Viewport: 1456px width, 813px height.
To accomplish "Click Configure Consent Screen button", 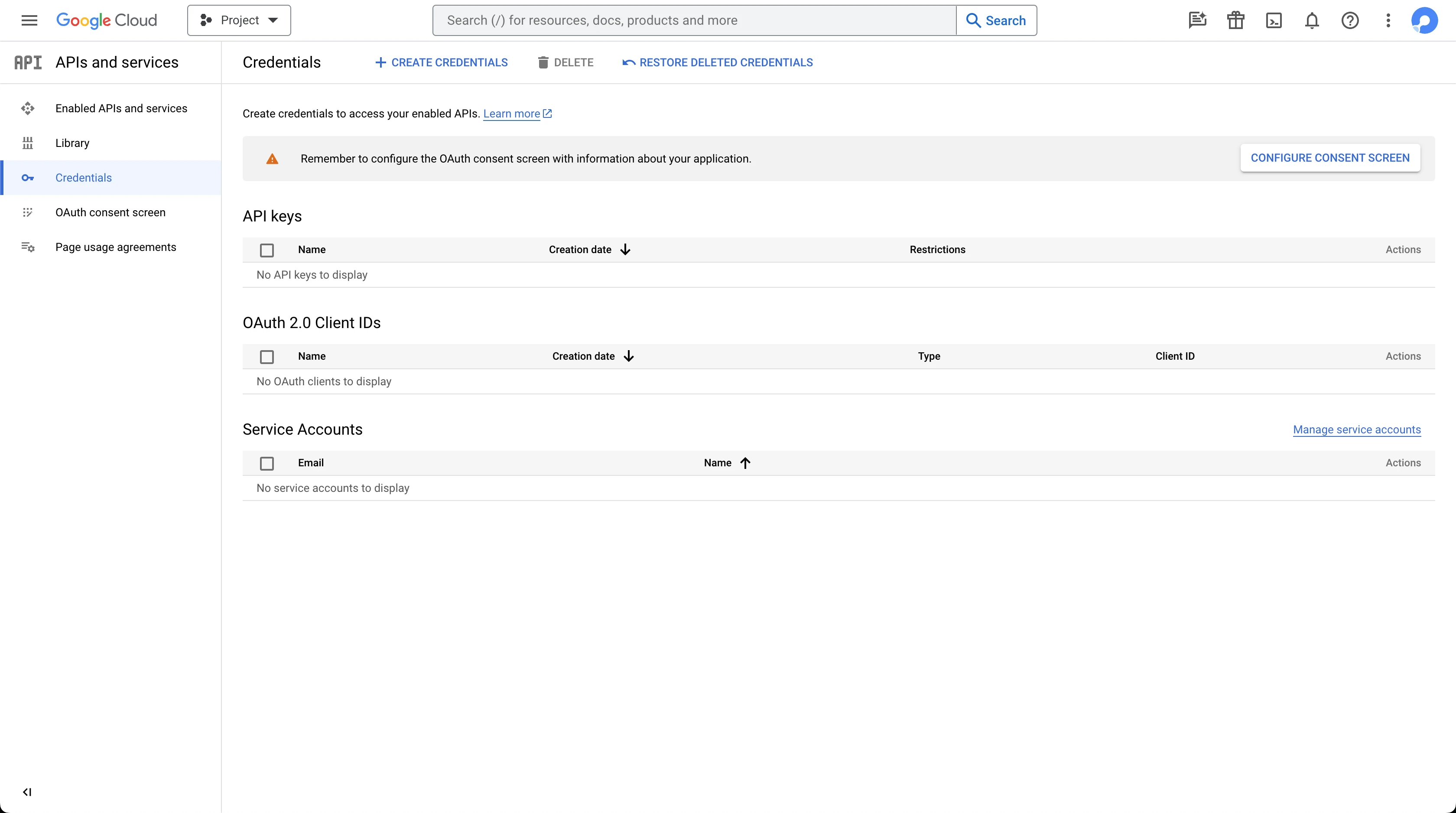I will click(x=1329, y=158).
